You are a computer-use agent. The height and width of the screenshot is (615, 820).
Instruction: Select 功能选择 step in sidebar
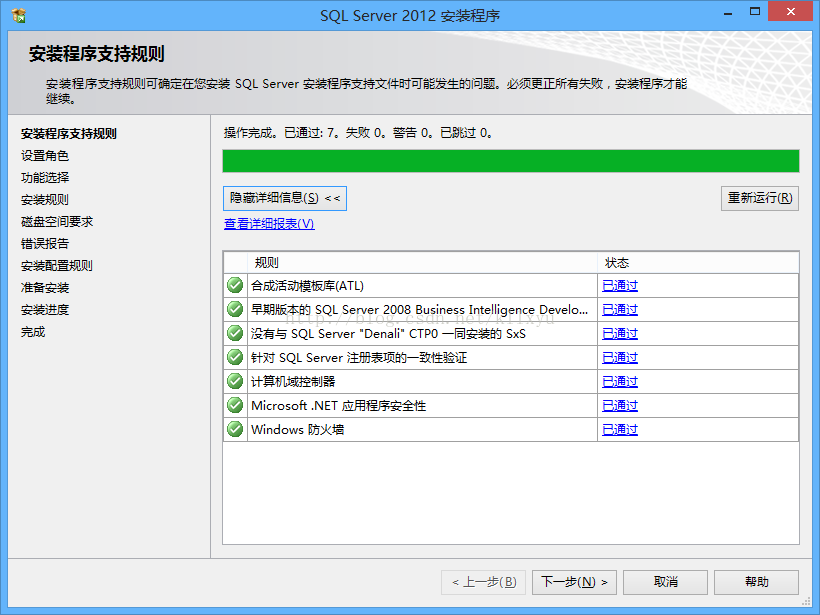click(x=45, y=178)
